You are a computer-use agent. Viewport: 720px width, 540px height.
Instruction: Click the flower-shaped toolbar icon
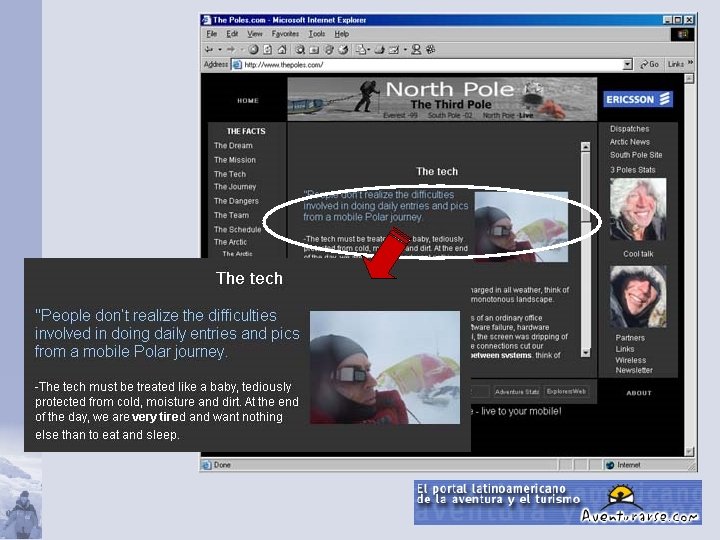(430, 50)
